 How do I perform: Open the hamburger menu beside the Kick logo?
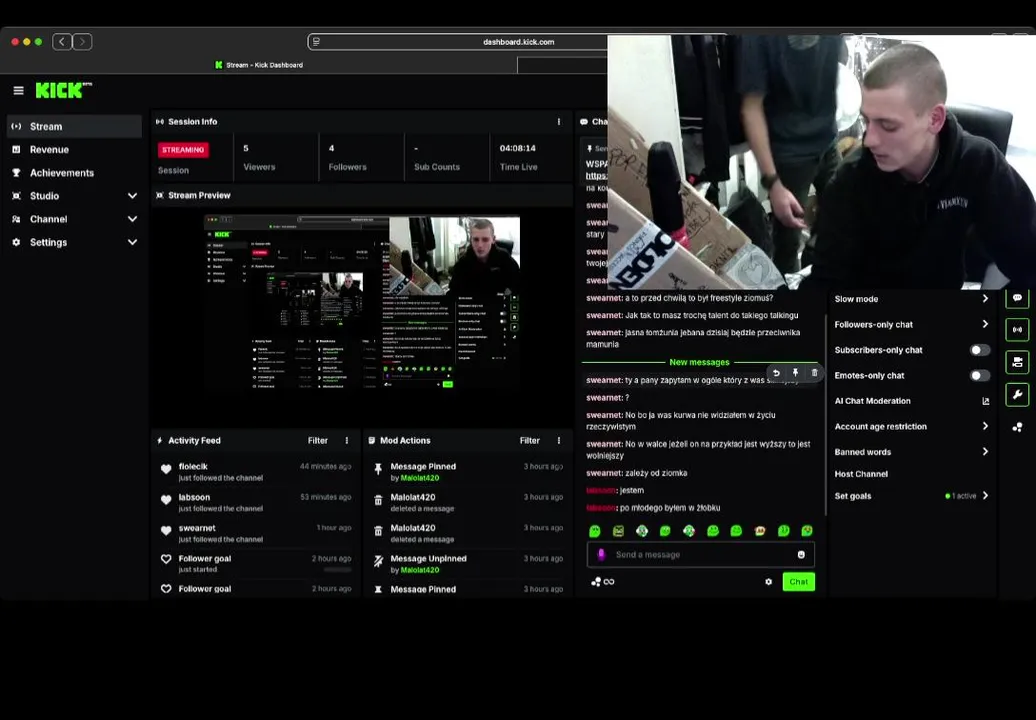click(x=18, y=90)
